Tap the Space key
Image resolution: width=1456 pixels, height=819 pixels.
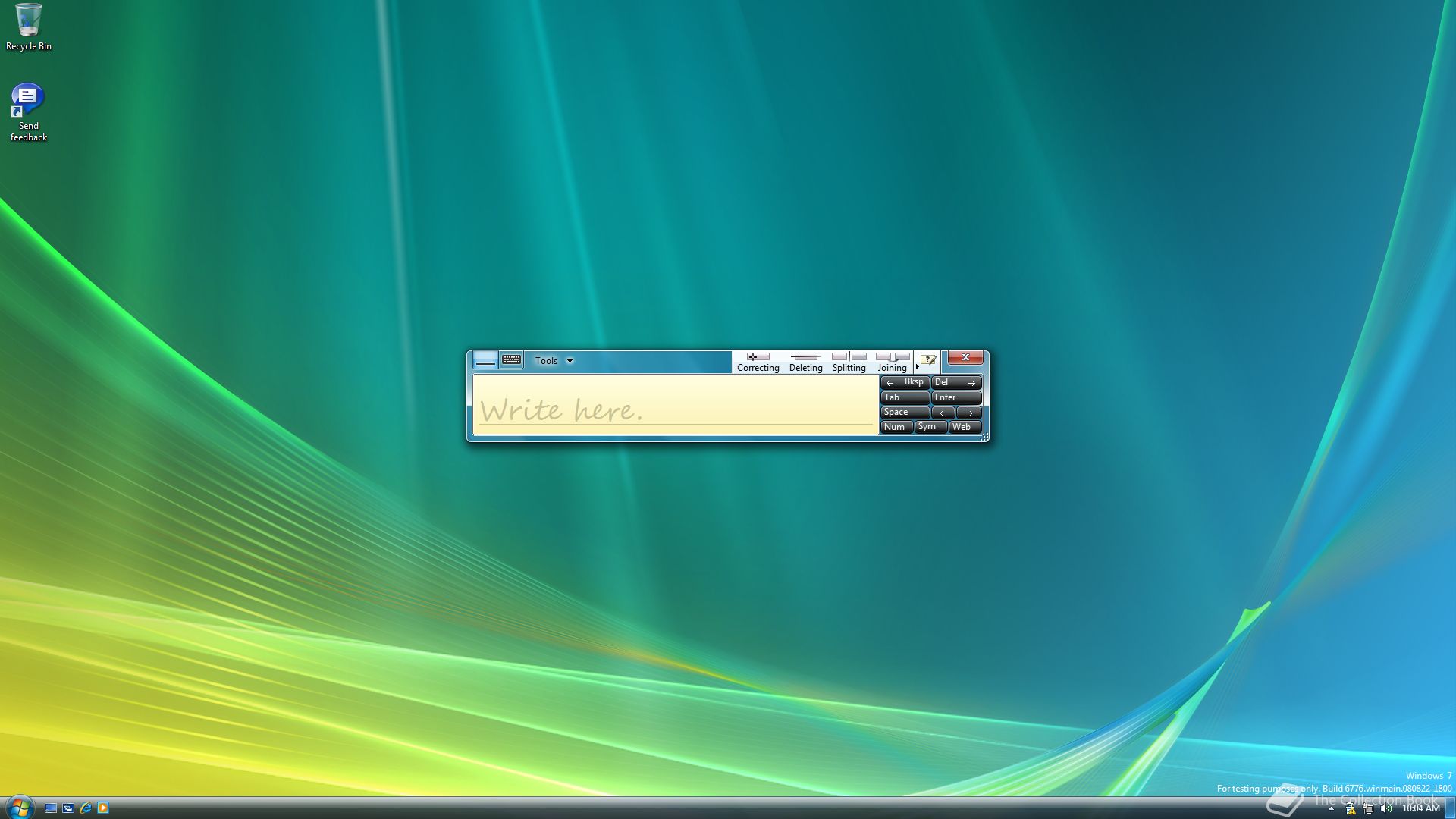905,412
